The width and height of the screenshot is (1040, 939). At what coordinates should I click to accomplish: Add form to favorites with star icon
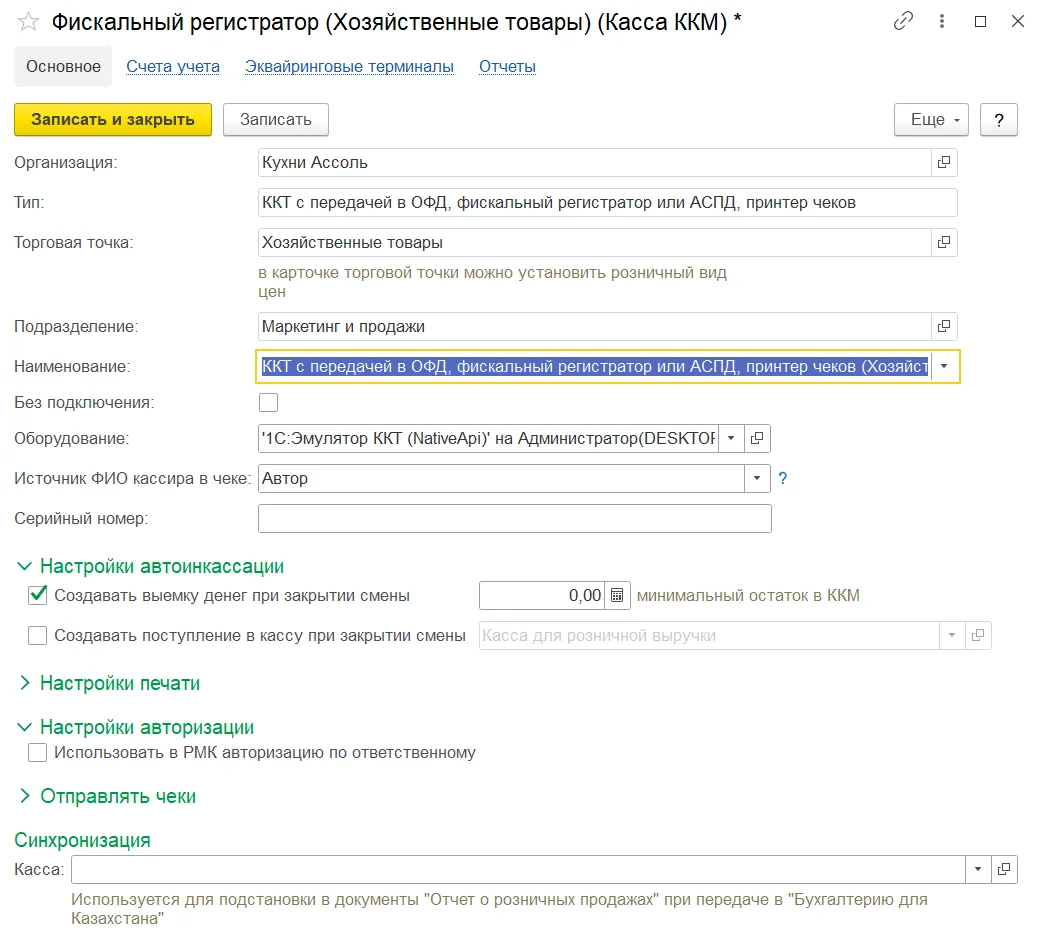pyautogui.click(x=28, y=23)
